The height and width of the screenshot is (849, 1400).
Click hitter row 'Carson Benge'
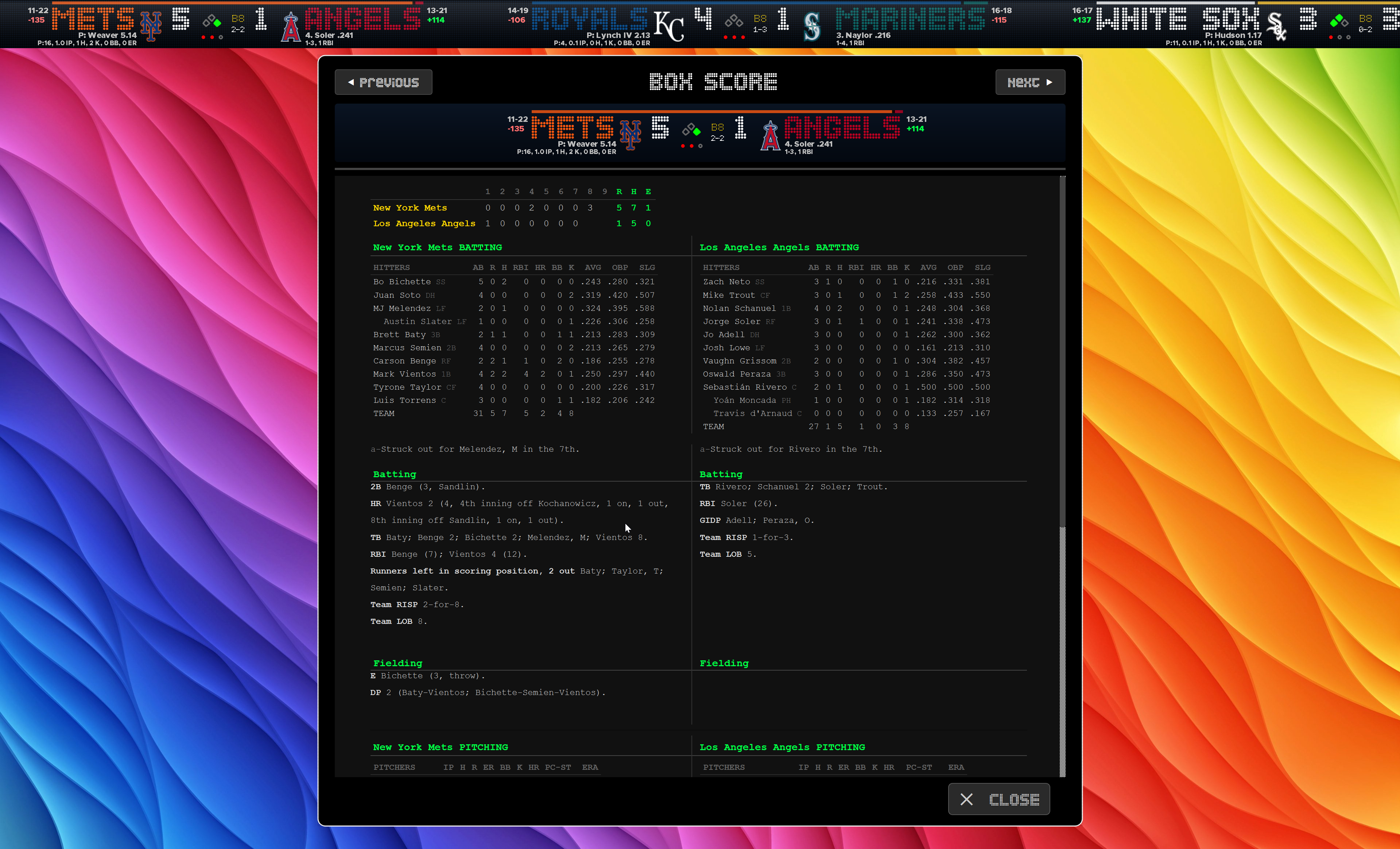[x=513, y=361]
